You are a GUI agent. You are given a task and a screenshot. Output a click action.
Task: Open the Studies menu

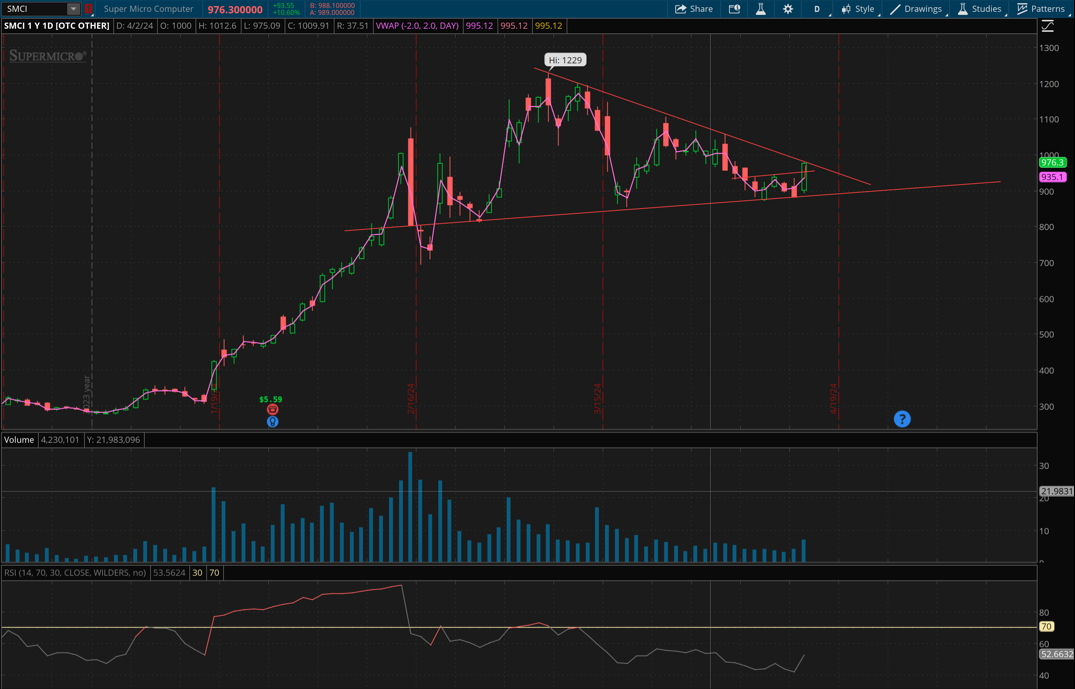pos(979,9)
